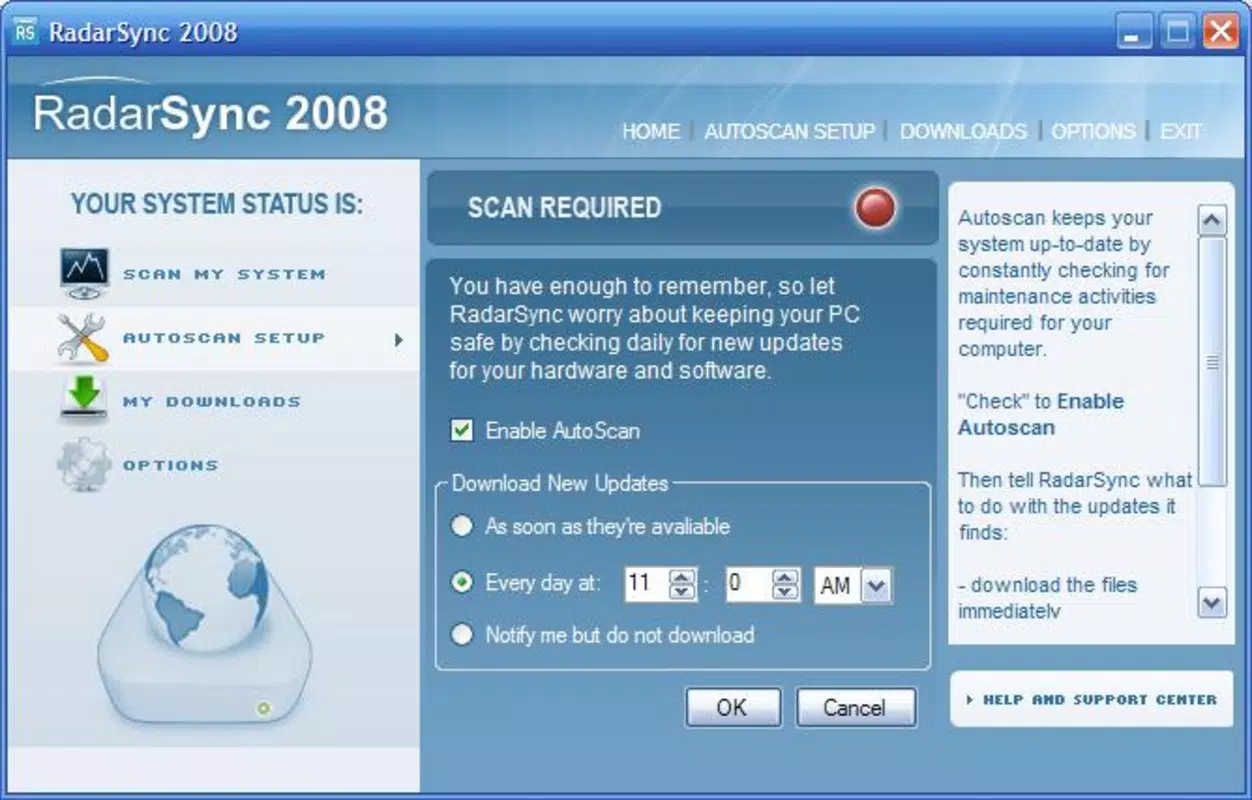Open OPTIONS in top navigation

(x=1093, y=131)
